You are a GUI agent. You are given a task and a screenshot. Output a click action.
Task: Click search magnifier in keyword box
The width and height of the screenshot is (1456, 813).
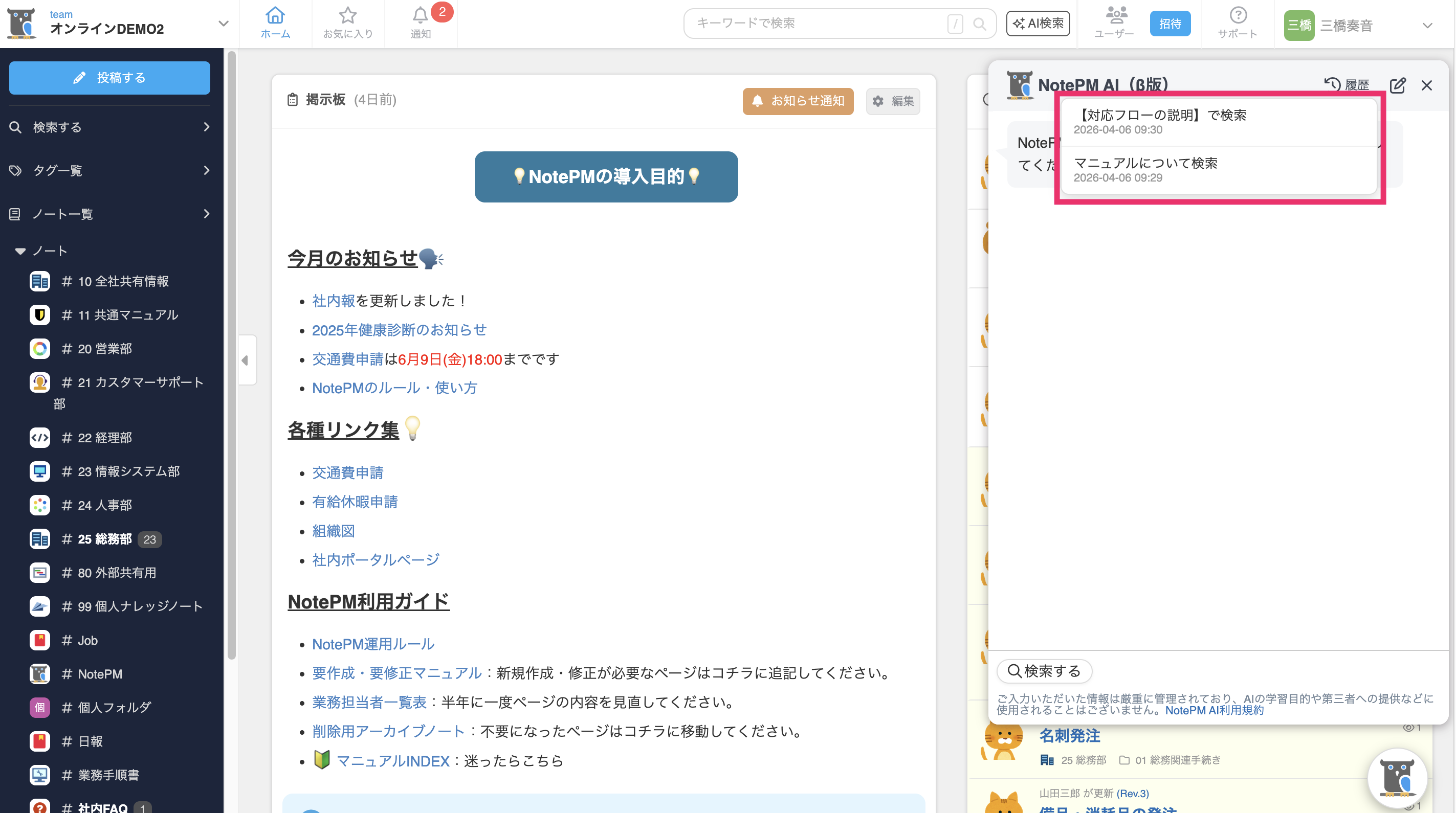pyautogui.click(x=980, y=24)
